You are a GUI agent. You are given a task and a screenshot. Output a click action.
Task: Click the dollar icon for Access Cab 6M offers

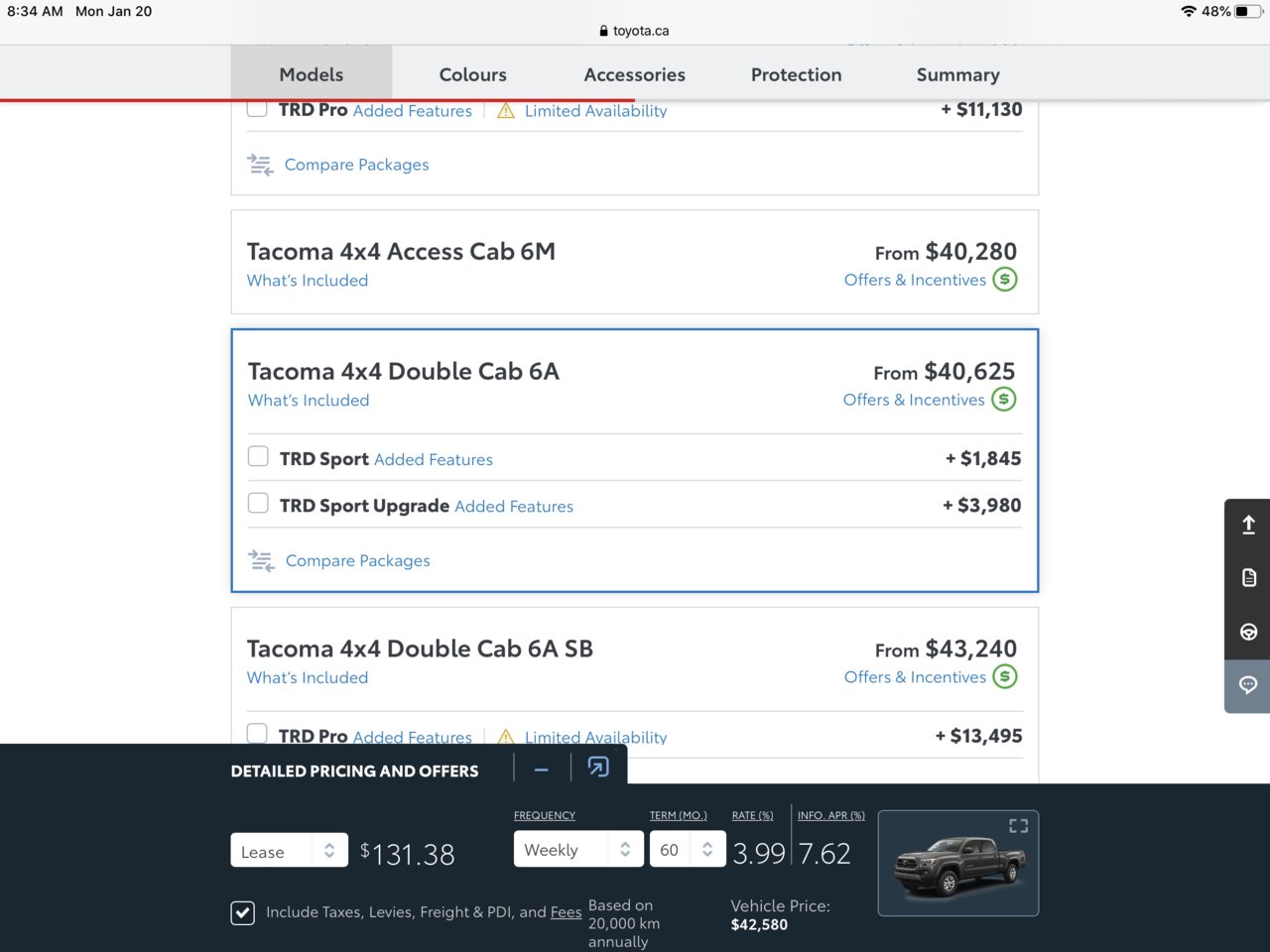point(1005,280)
